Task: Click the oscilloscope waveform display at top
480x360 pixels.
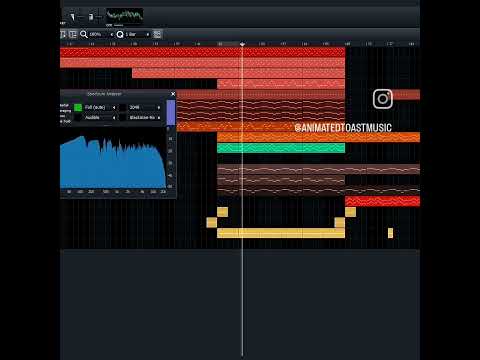Action: [125, 16]
